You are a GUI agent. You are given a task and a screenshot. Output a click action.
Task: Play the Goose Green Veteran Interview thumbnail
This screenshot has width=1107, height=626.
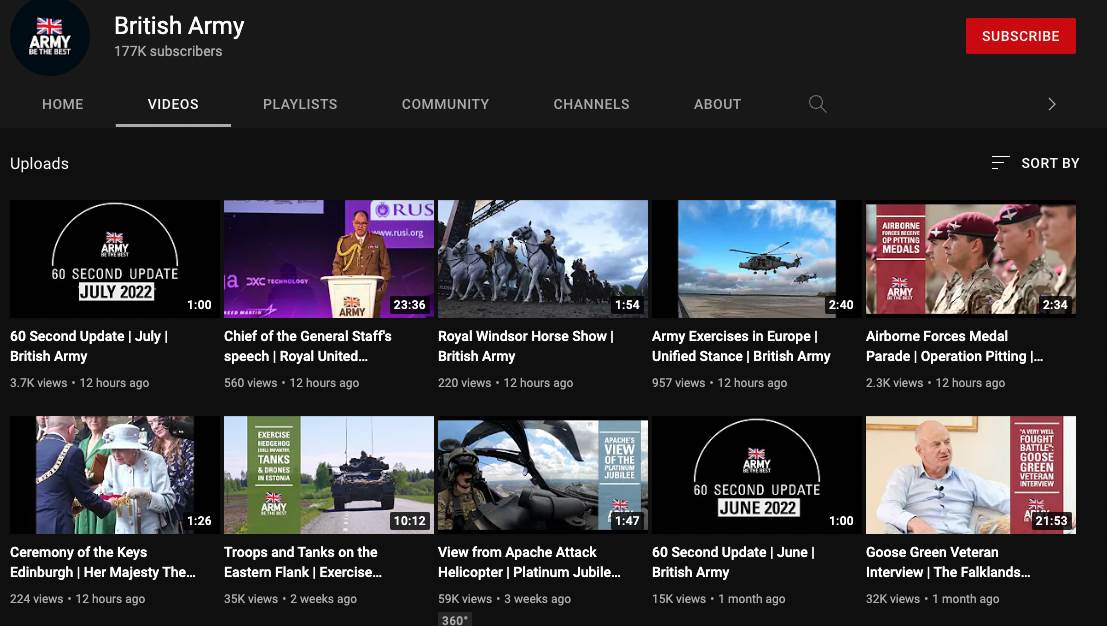click(x=970, y=475)
